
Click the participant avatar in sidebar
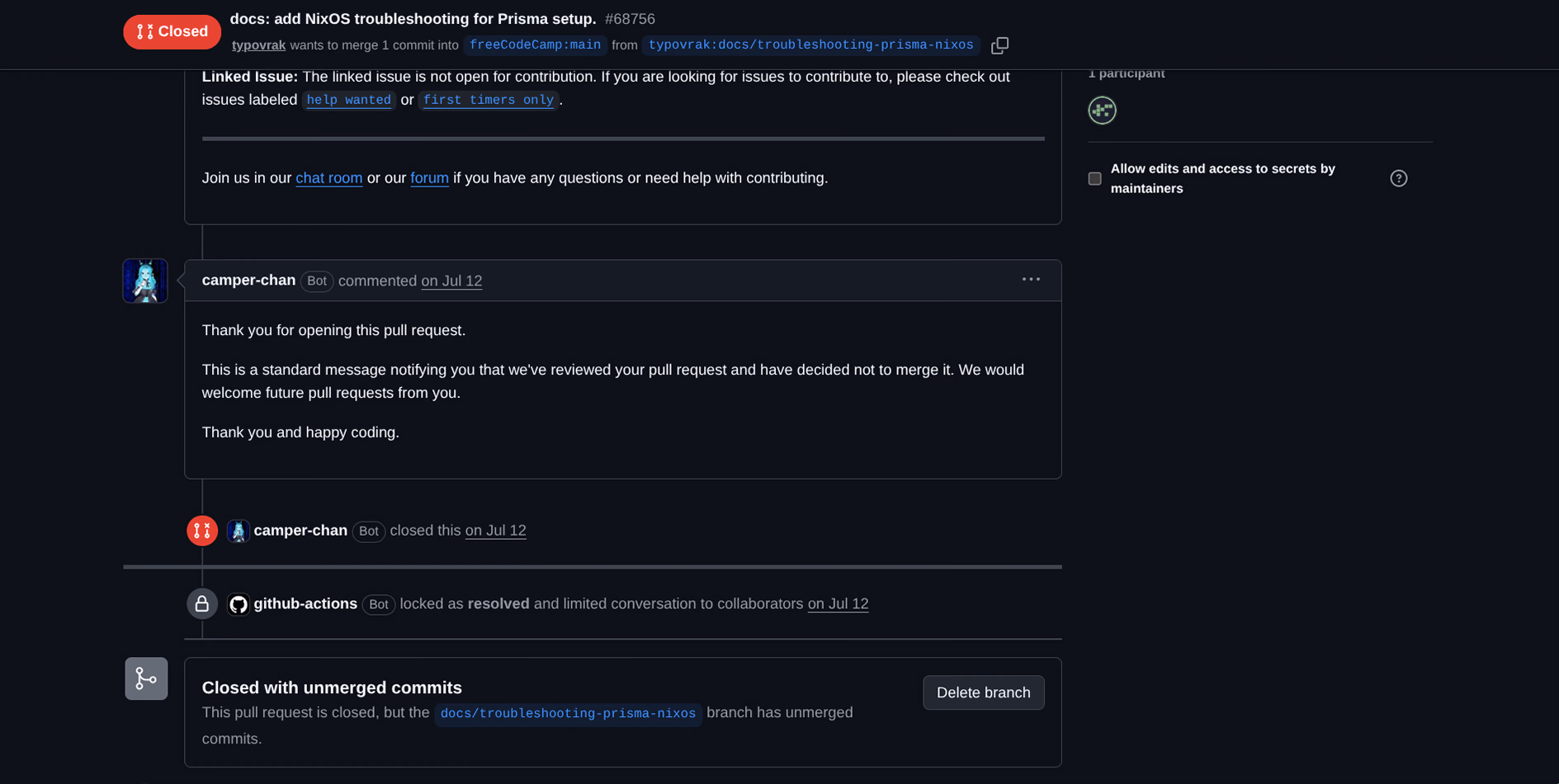[x=1102, y=110]
